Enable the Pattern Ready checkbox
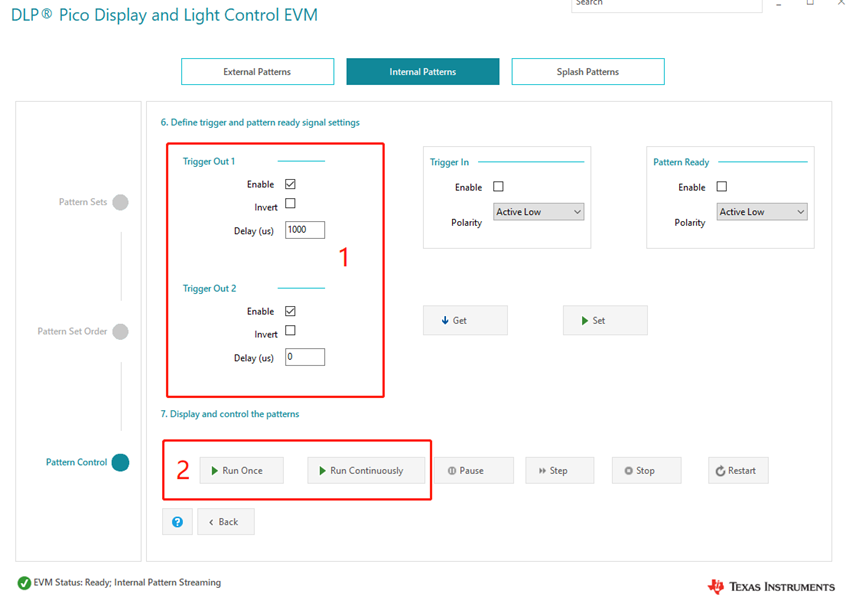This screenshot has width=846, height=597. click(722, 186)
